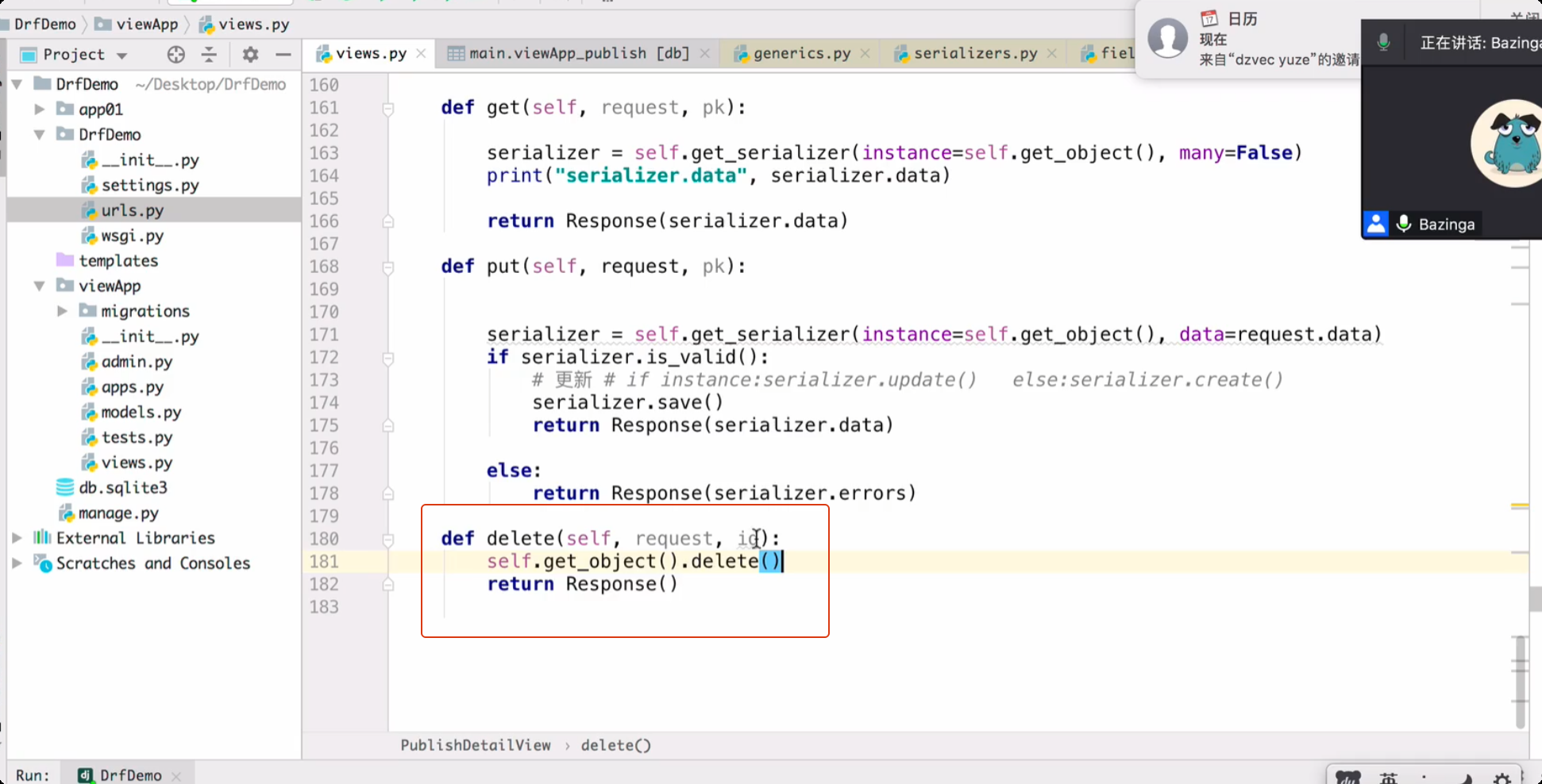Open the 日历 calendar notification

tap(1249, 38)
